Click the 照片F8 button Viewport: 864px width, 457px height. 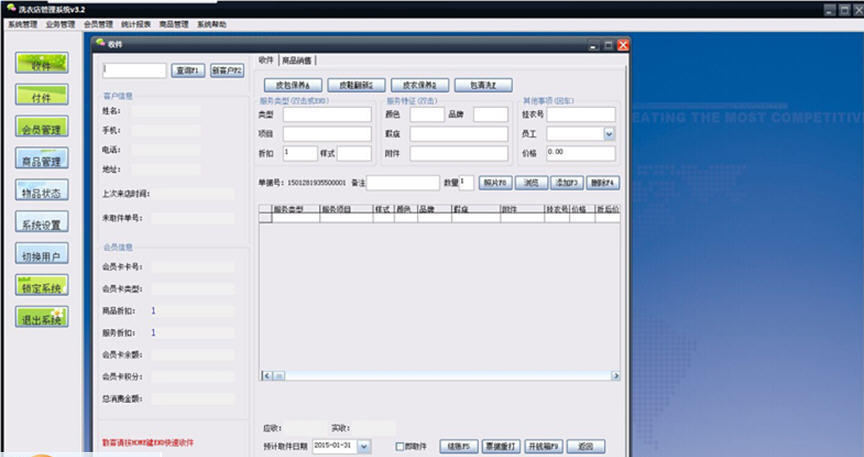(x=495, y=183)
